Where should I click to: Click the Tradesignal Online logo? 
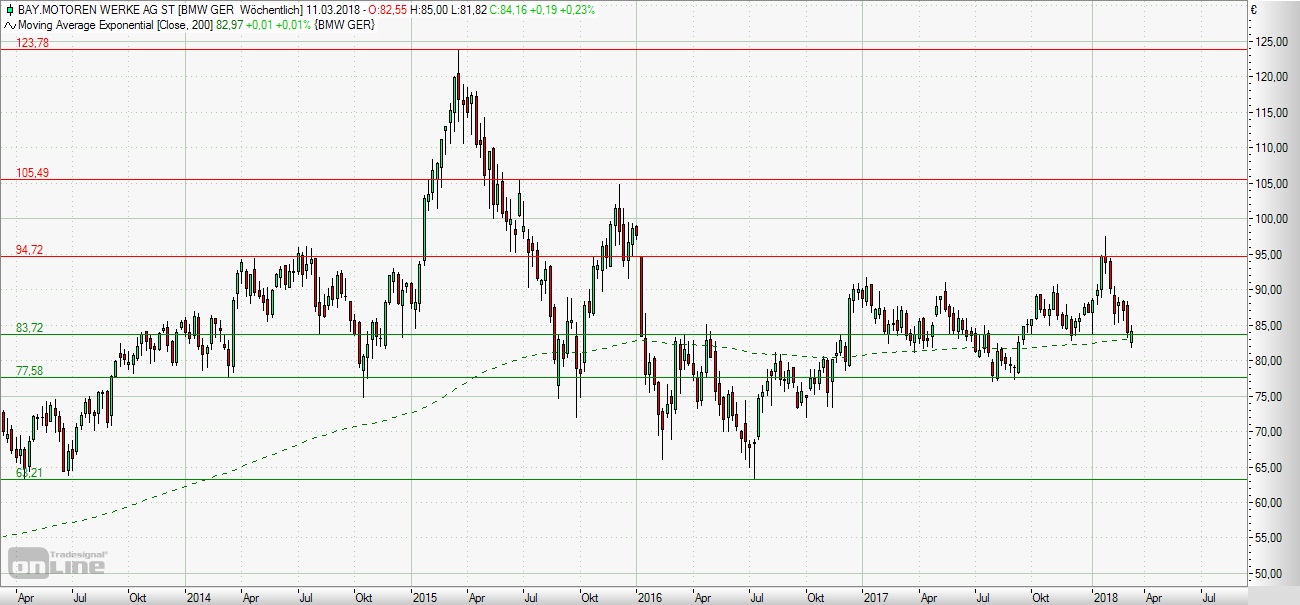[58, 563]
